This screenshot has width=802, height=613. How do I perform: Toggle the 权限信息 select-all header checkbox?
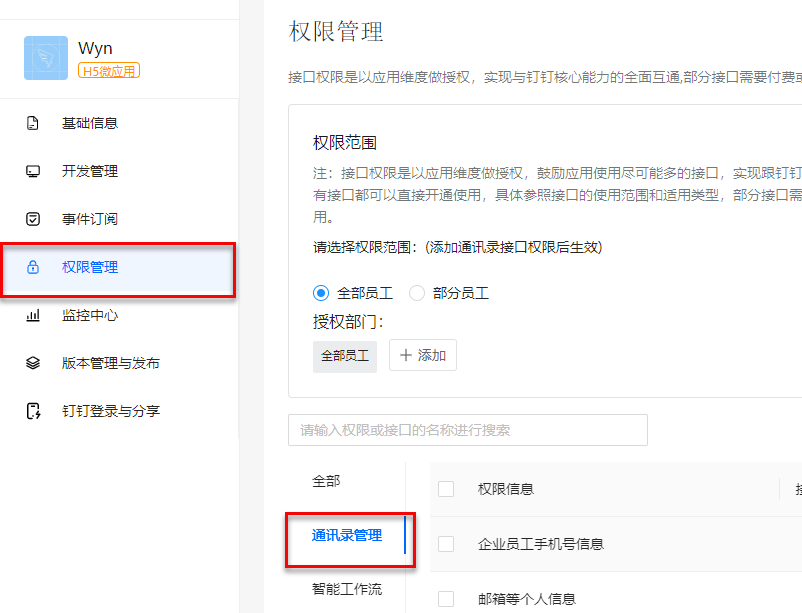[446, 489]
